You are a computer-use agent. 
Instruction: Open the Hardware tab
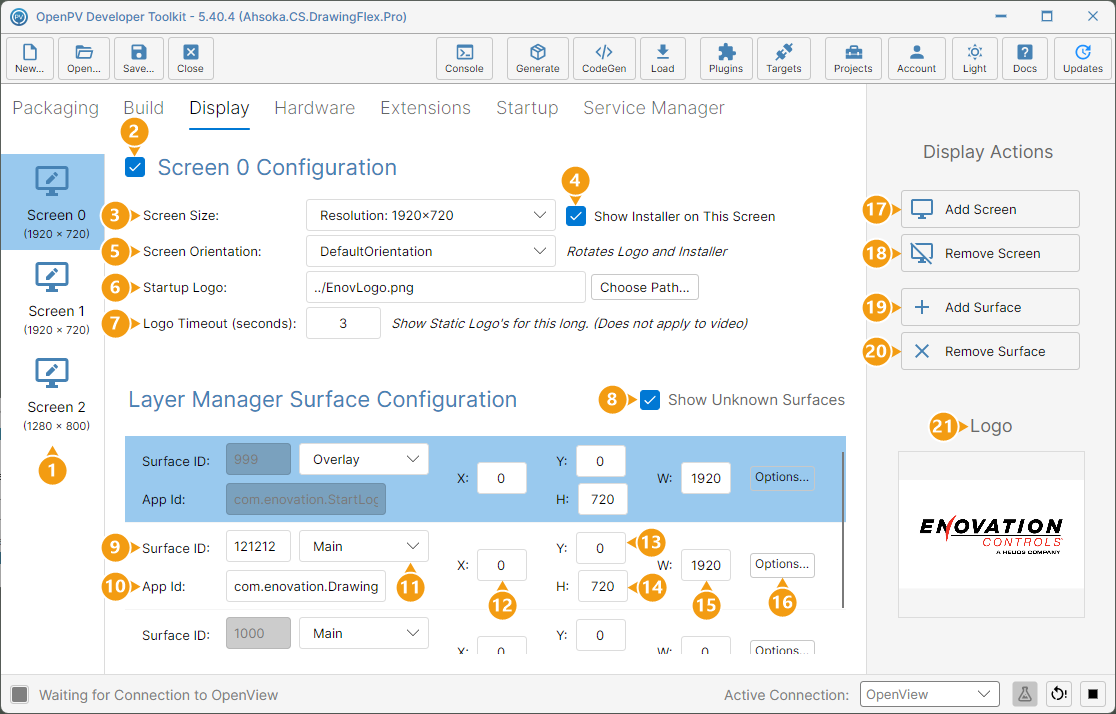pyautogui.click(x=315, y=108)
